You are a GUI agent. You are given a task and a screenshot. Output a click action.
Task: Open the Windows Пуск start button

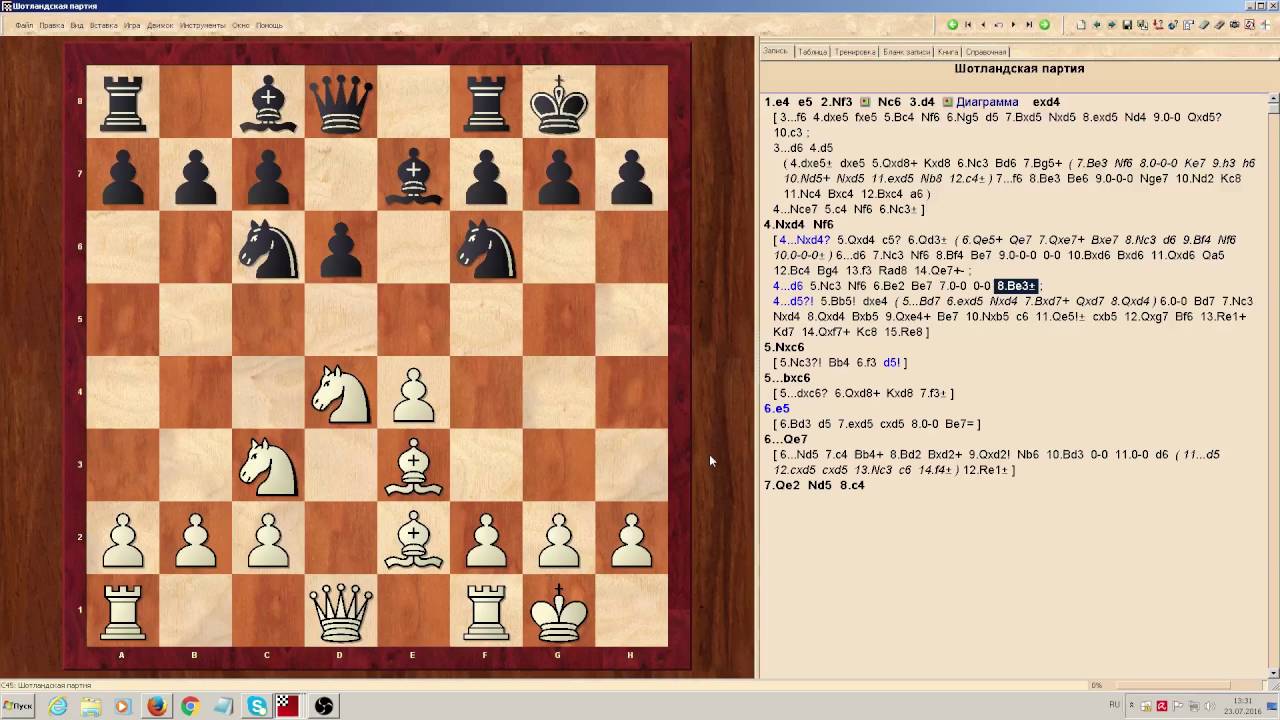pos(17,705)
